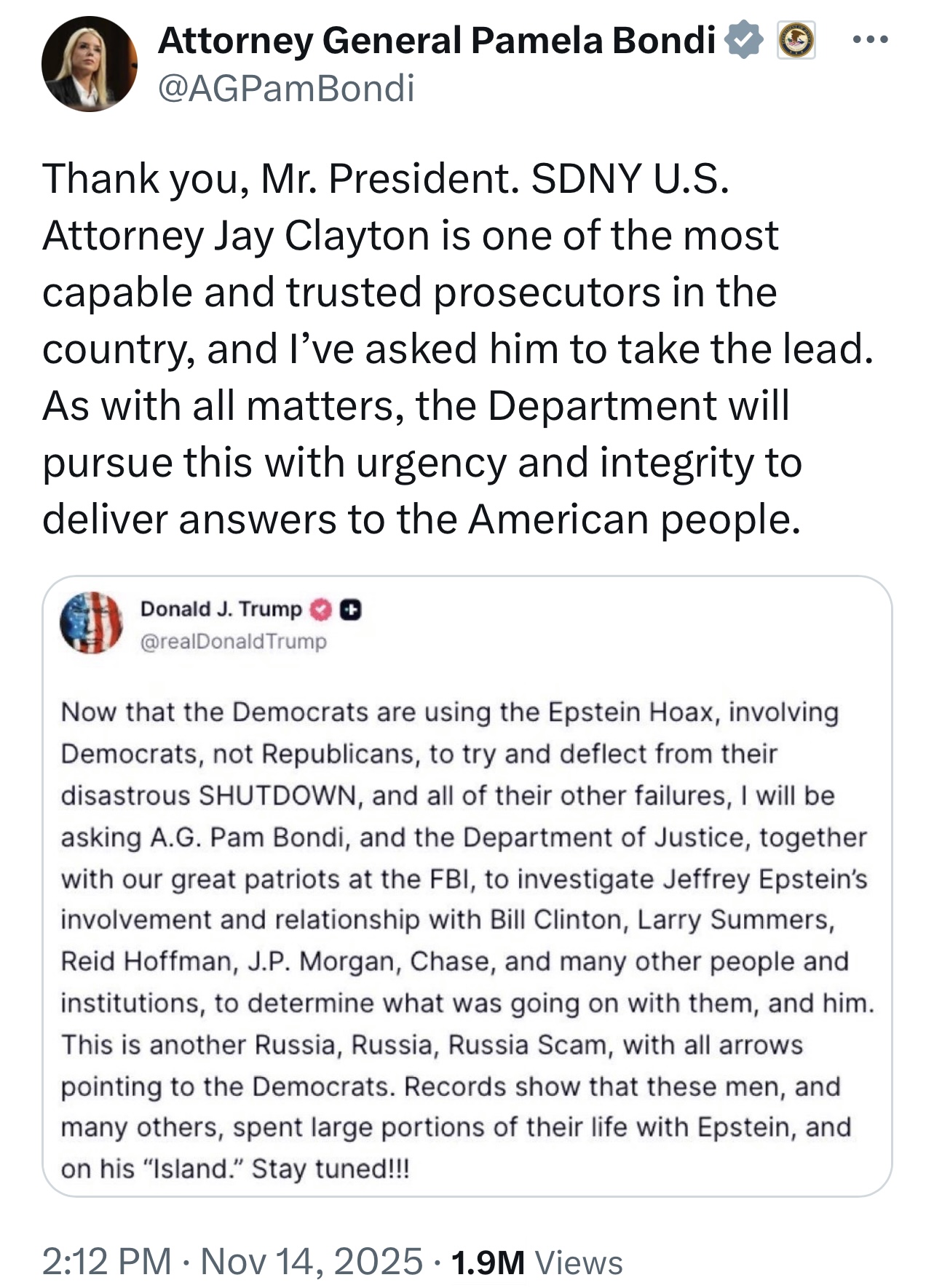Click the "Views" label at the bottom
This screenshot has height=1288, width=934.
pos(579,1263)
